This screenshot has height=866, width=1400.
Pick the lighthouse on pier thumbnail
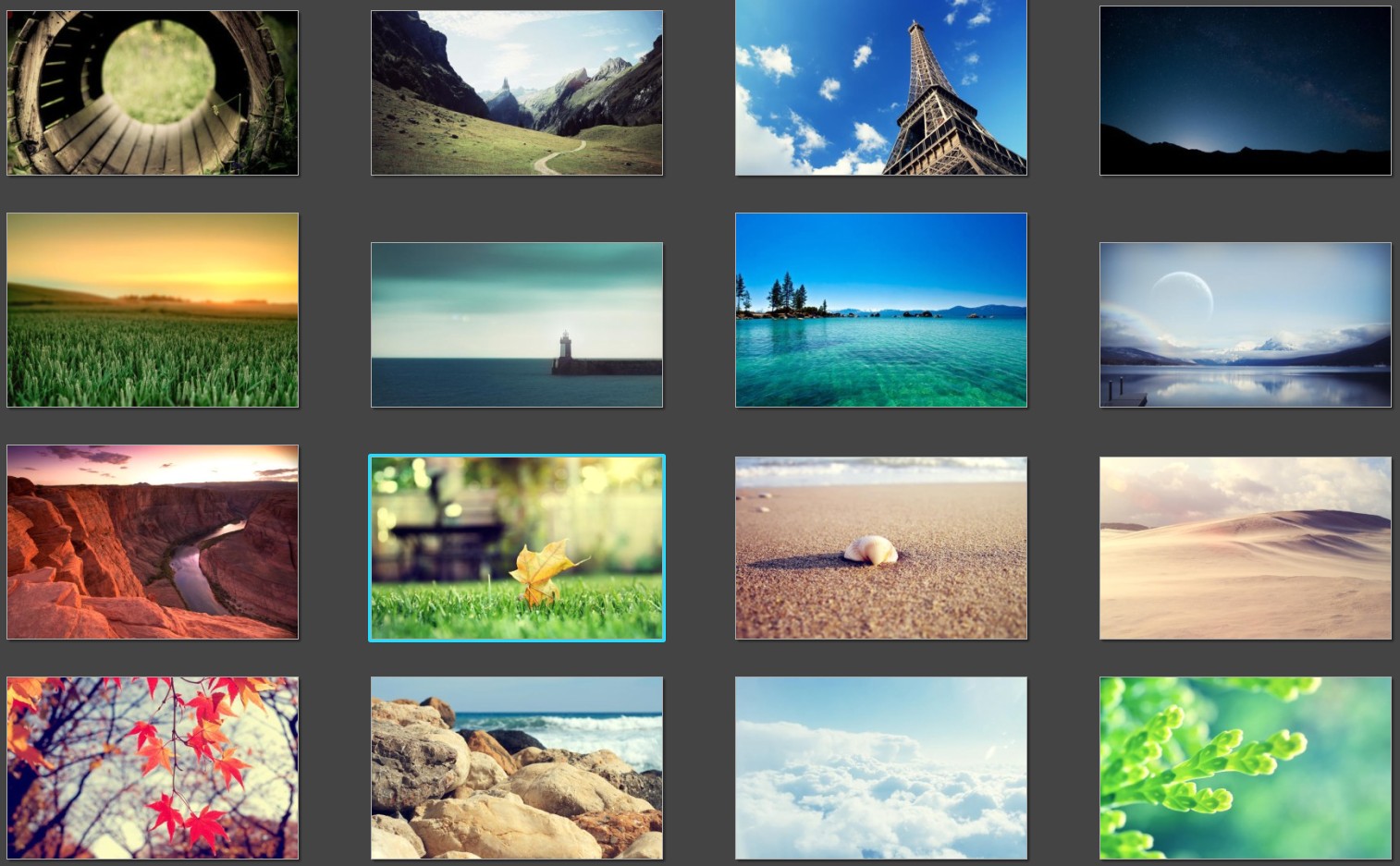coord(517,324)
